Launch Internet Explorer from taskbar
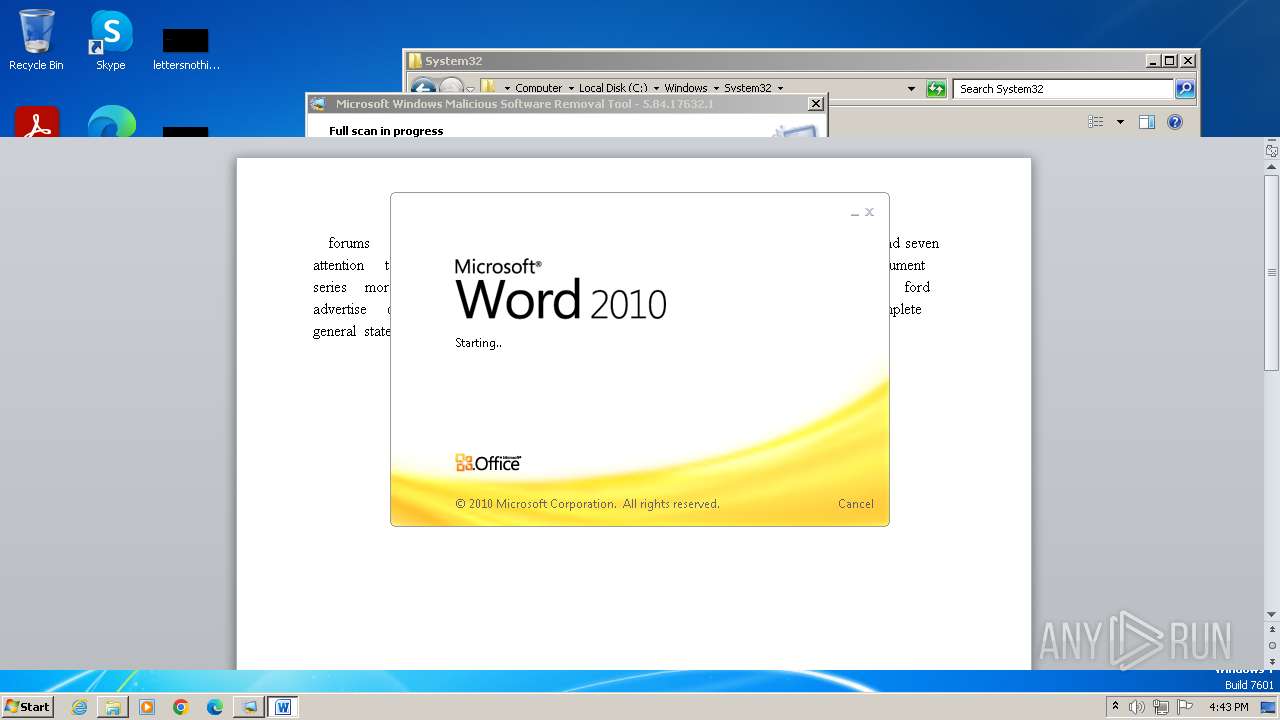 (x=79, y=707)
